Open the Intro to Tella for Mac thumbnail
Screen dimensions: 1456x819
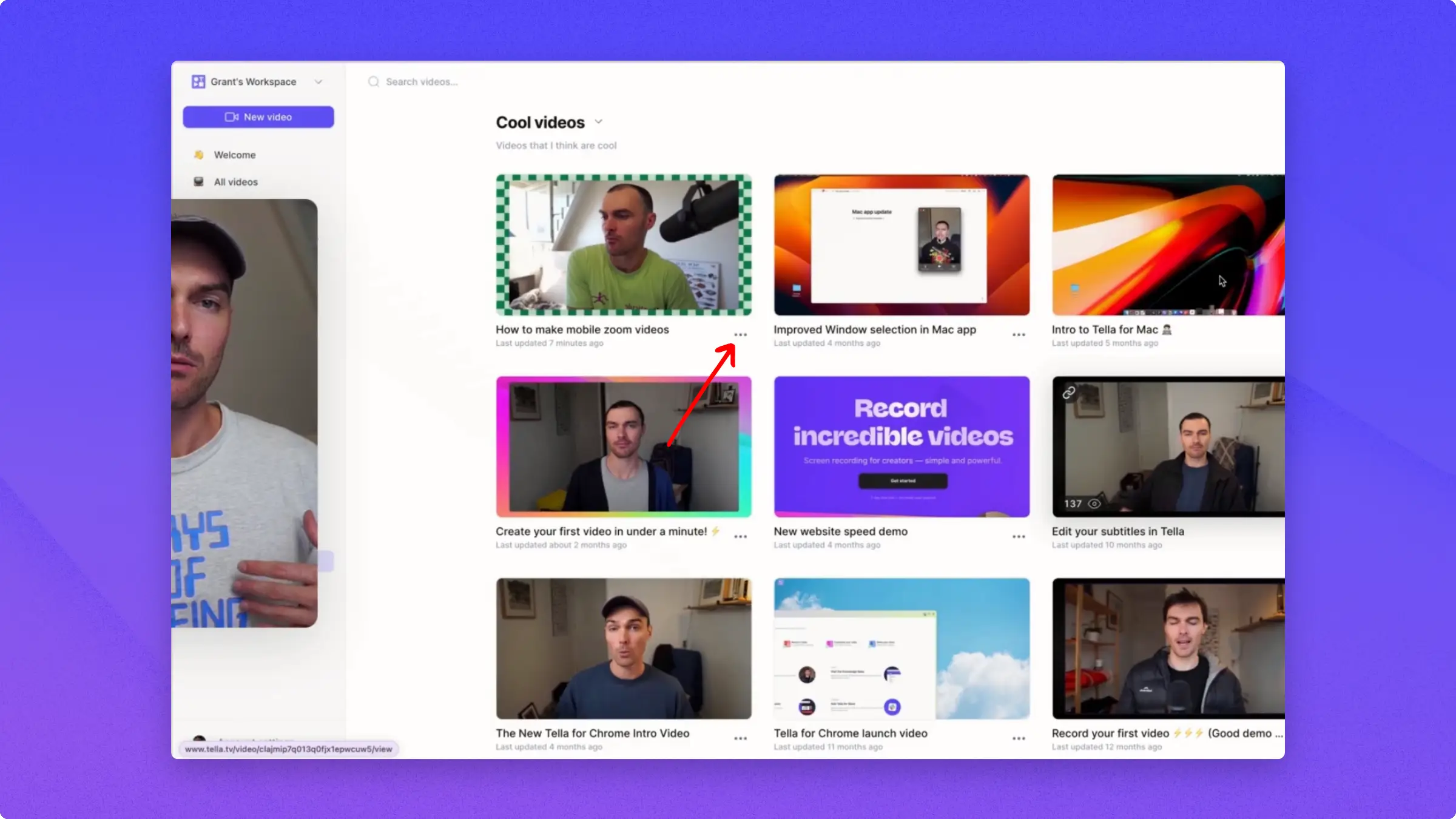[1168, 245]
